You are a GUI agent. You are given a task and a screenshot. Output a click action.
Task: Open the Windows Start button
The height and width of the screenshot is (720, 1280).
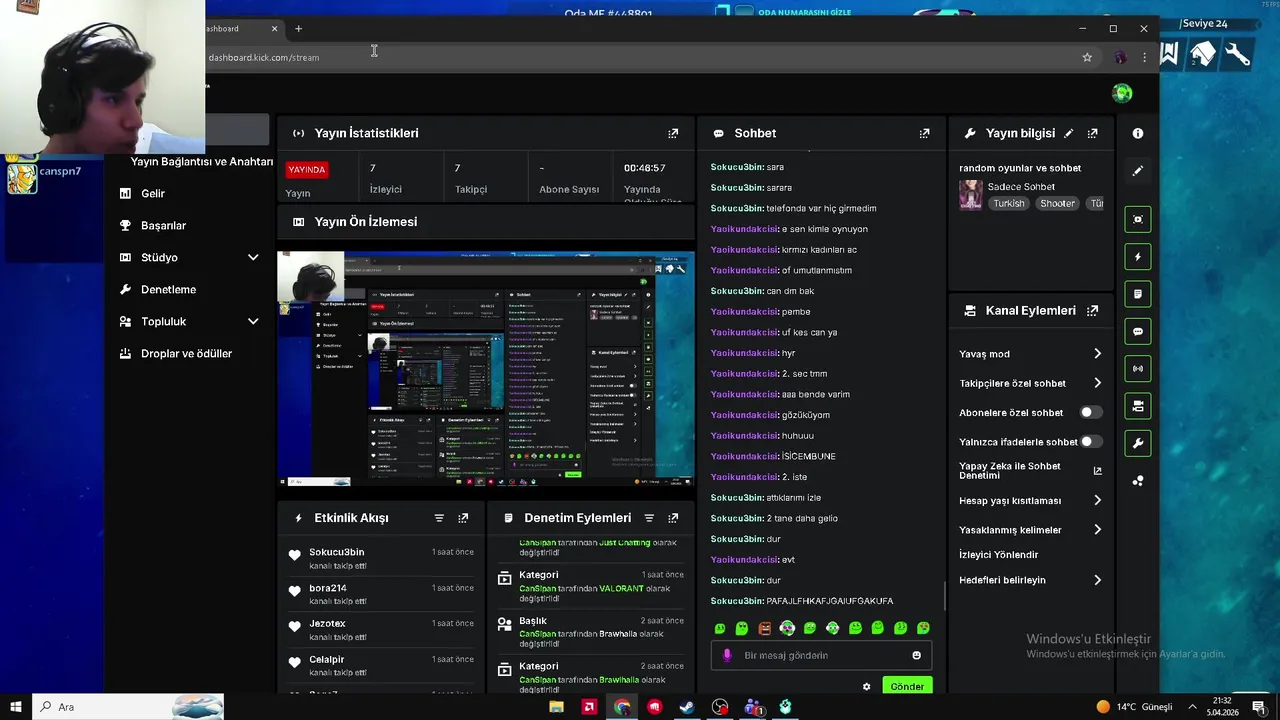(x=16, y=707)
